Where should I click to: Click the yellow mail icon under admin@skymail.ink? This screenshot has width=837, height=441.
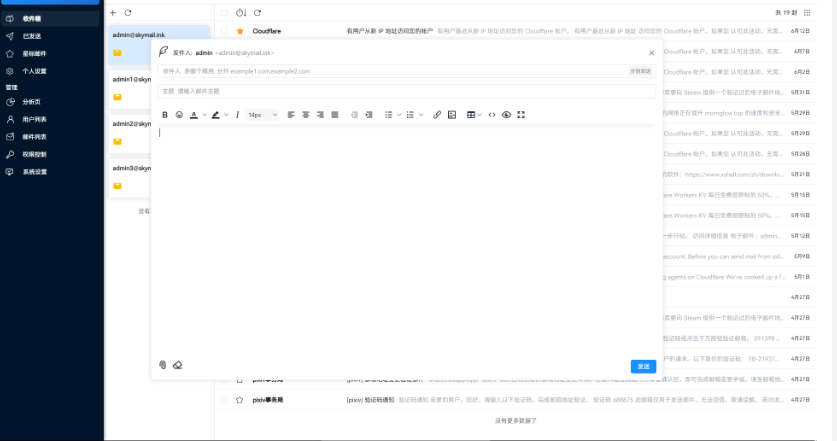click(117, 53)
